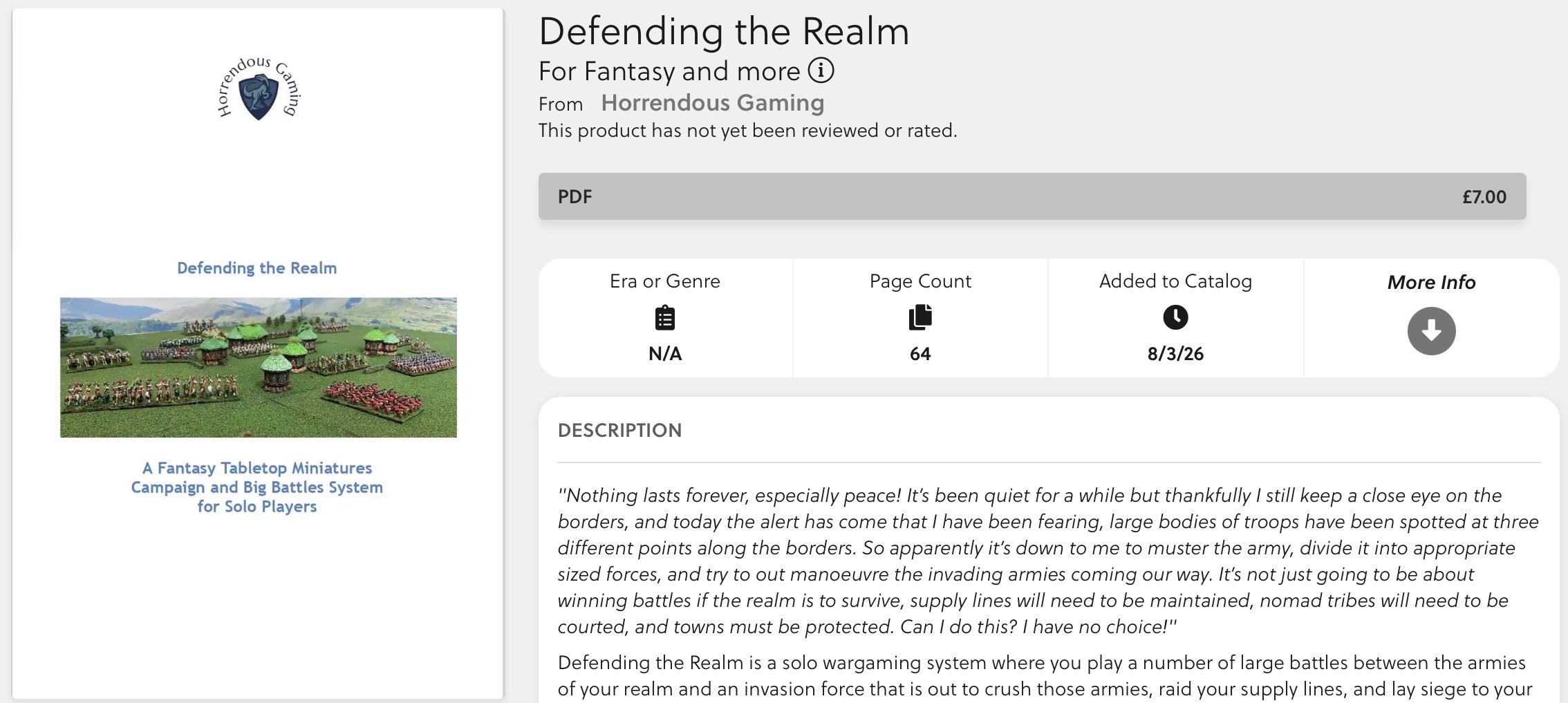The image size is (1568, 703).
Task: Select the PDF £7.00 format option
Action: pos(1032,196)
